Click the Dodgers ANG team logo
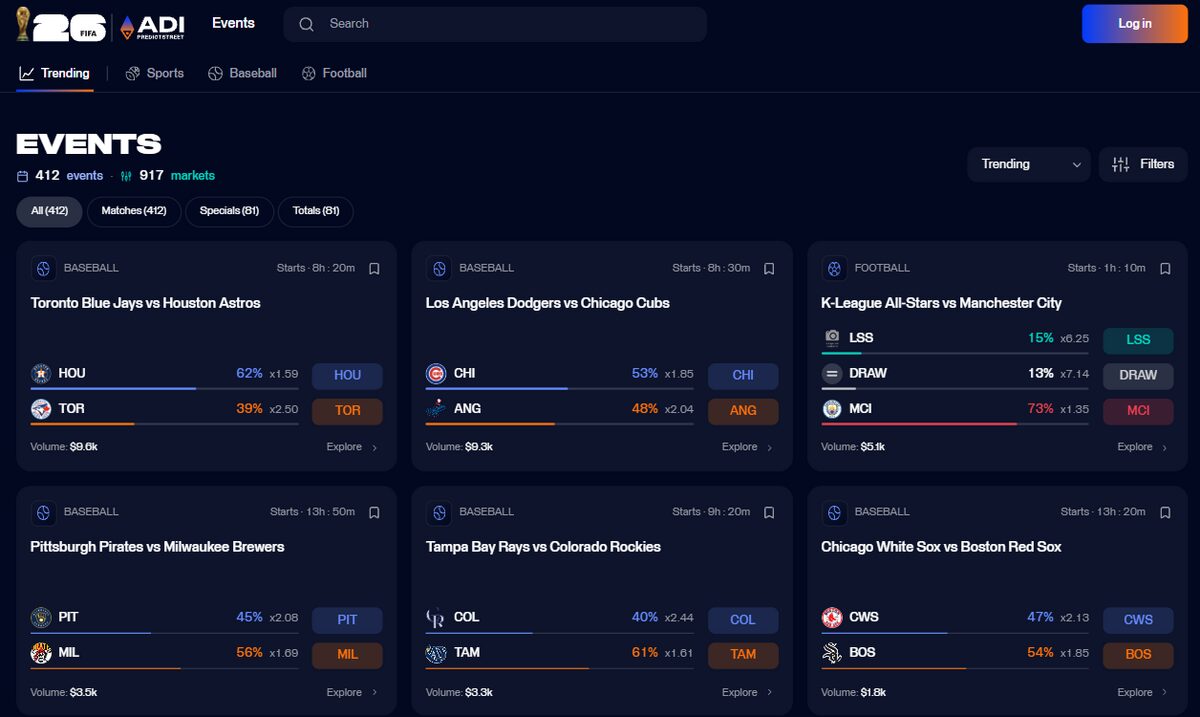The image size is (1200, 717). click(x=436, y=409)
